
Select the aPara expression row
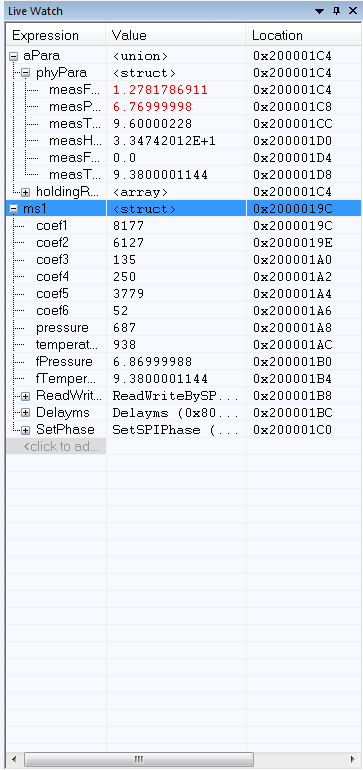click(x=184, y=56)
